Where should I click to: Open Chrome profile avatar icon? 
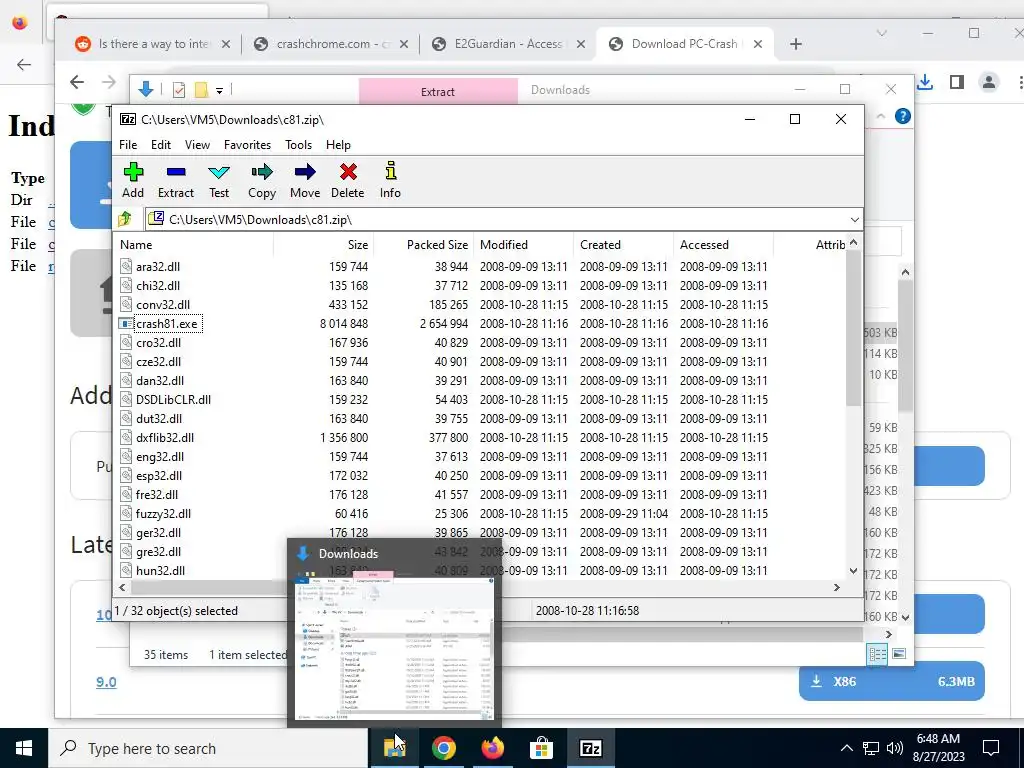pos(989,82)
